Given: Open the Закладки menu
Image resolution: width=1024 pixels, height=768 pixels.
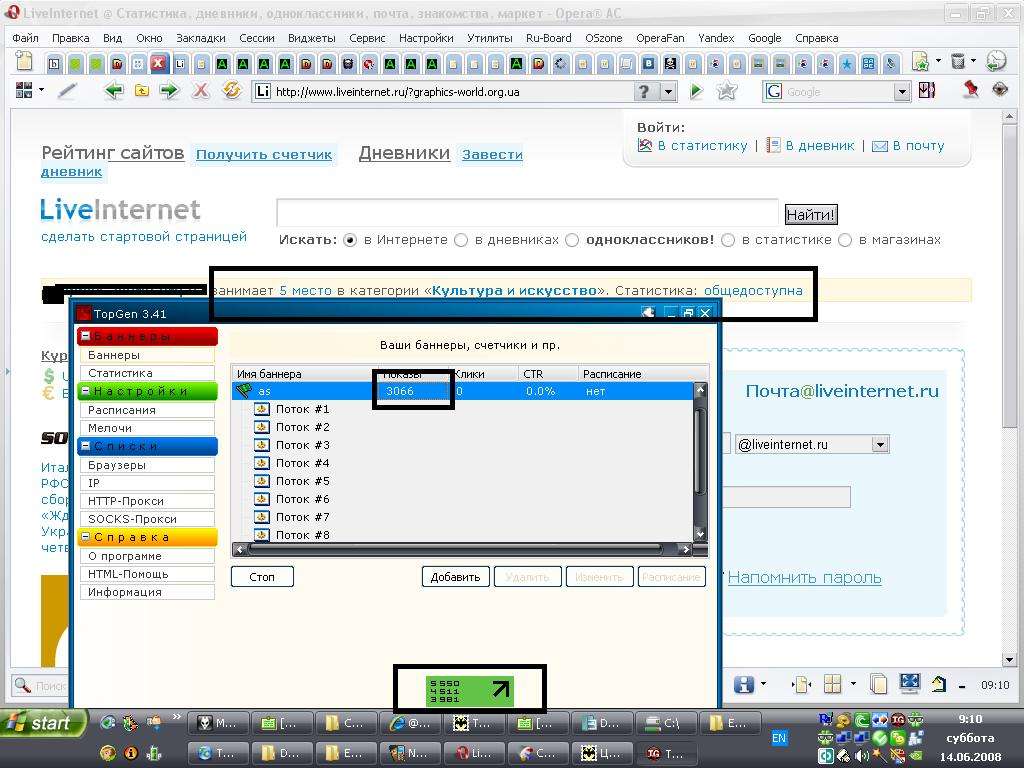Looking at the screenshot, I should click(201, 38).
